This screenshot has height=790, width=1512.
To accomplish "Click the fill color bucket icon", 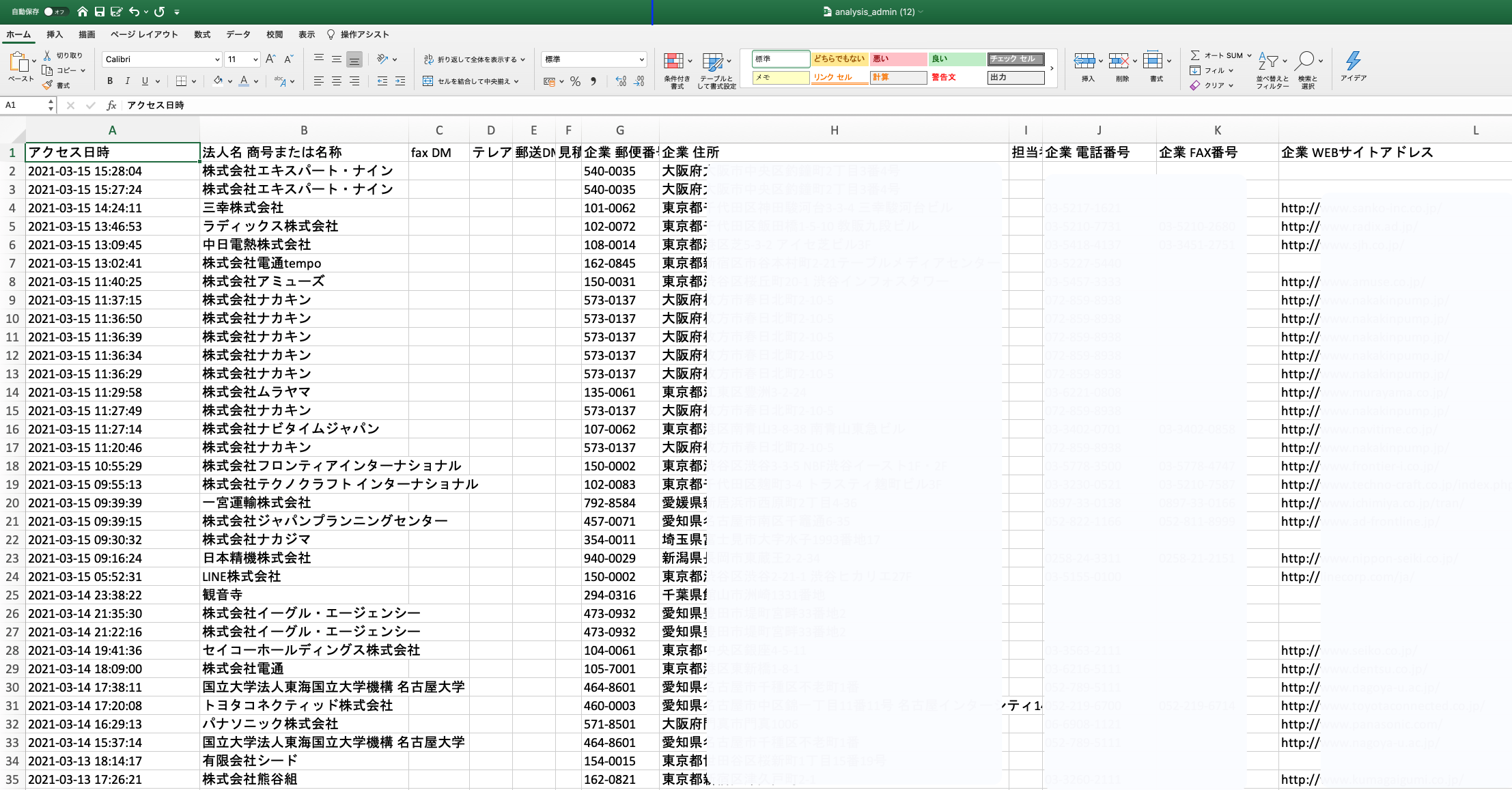I will 218,81.
